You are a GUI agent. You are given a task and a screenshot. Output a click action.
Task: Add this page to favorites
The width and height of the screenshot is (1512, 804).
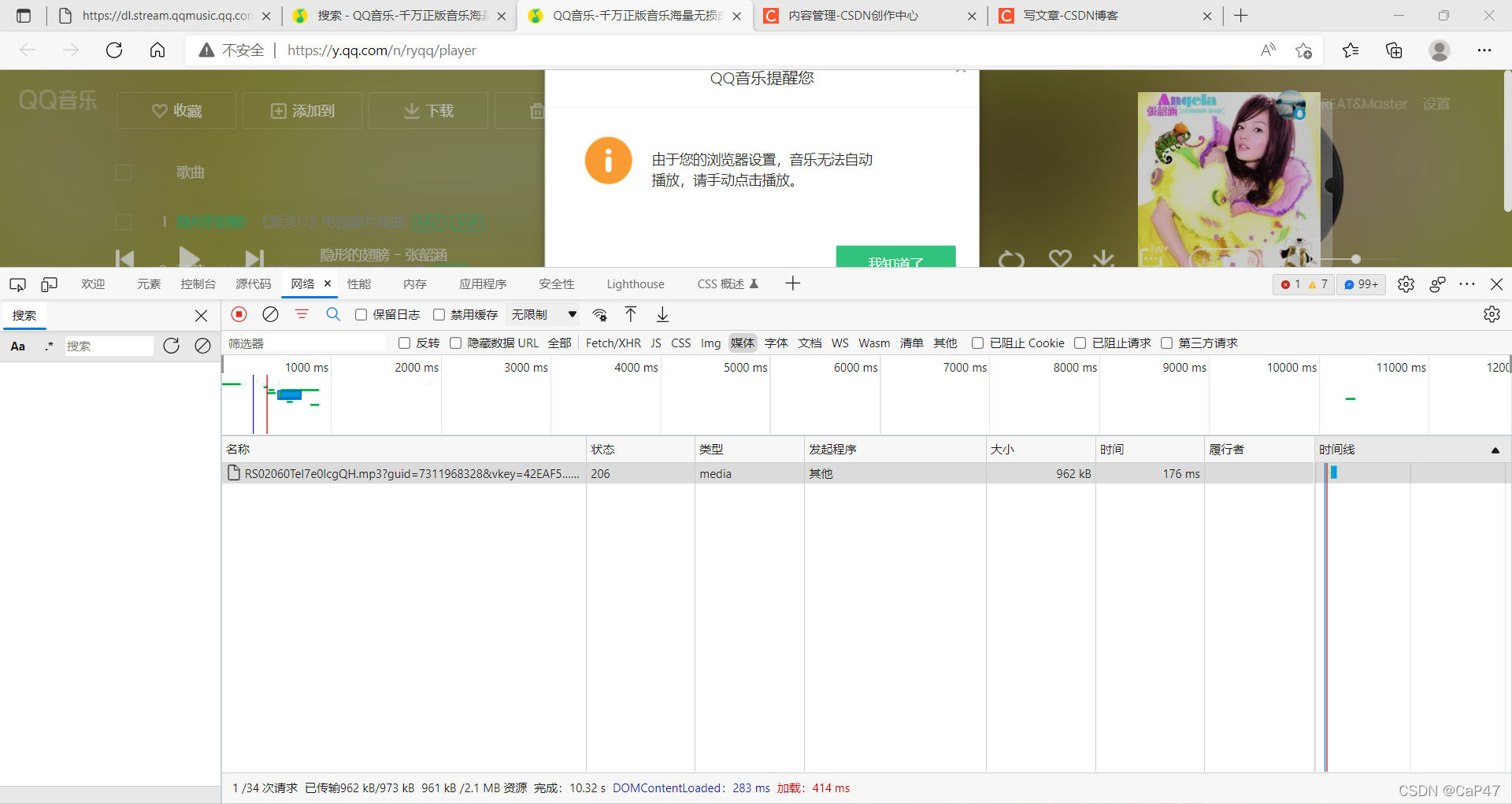coord(1303,50)
